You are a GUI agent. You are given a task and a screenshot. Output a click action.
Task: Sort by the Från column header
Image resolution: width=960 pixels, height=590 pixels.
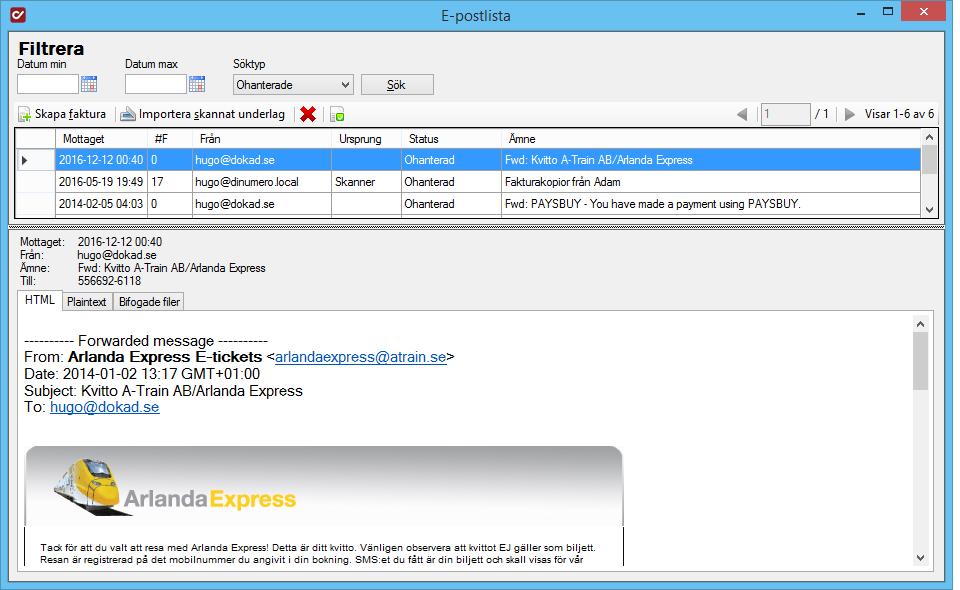[261, 139]
